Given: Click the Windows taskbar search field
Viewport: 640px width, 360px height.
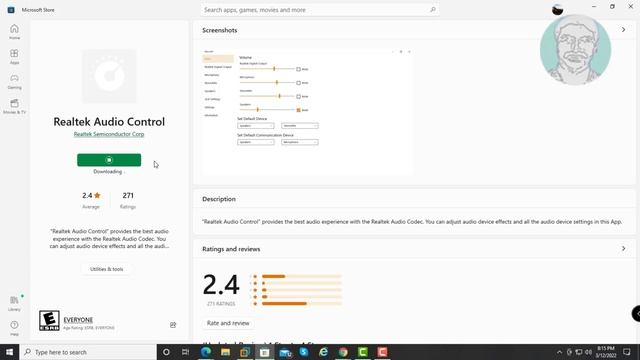Looking at the screenshot, I should click(88, 352).
